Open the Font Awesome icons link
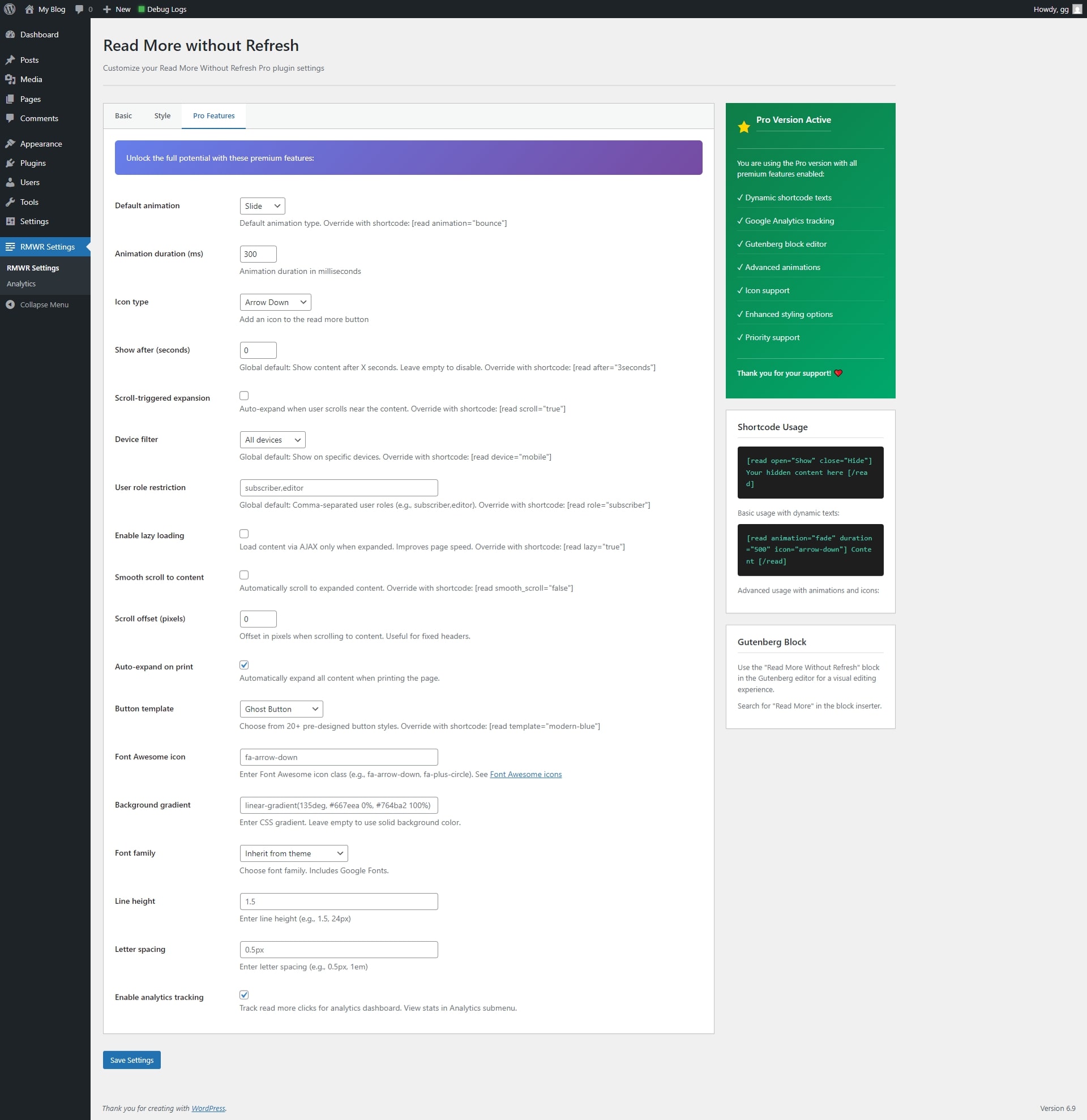The width and height of the screenshot is (1087, 1120). pyautogui.click(x=525, y=774)
